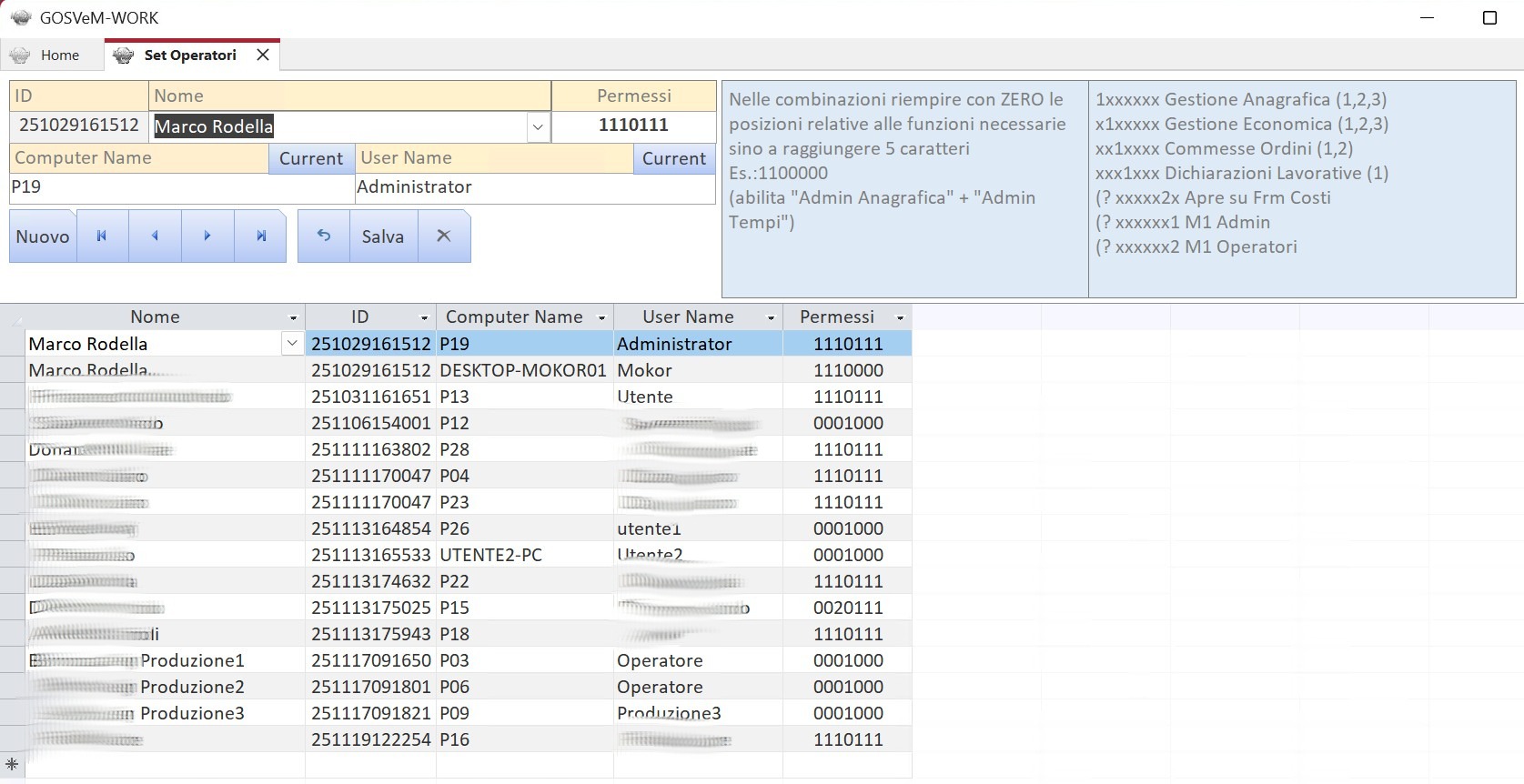
Task: Click the ID field 251029161512
Action: click(79, 126)
